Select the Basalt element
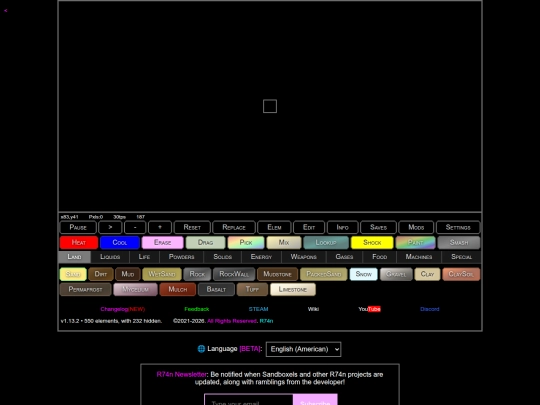Image resolution: width=540 pixels, height=405 pixels. (x=216, y=289)
